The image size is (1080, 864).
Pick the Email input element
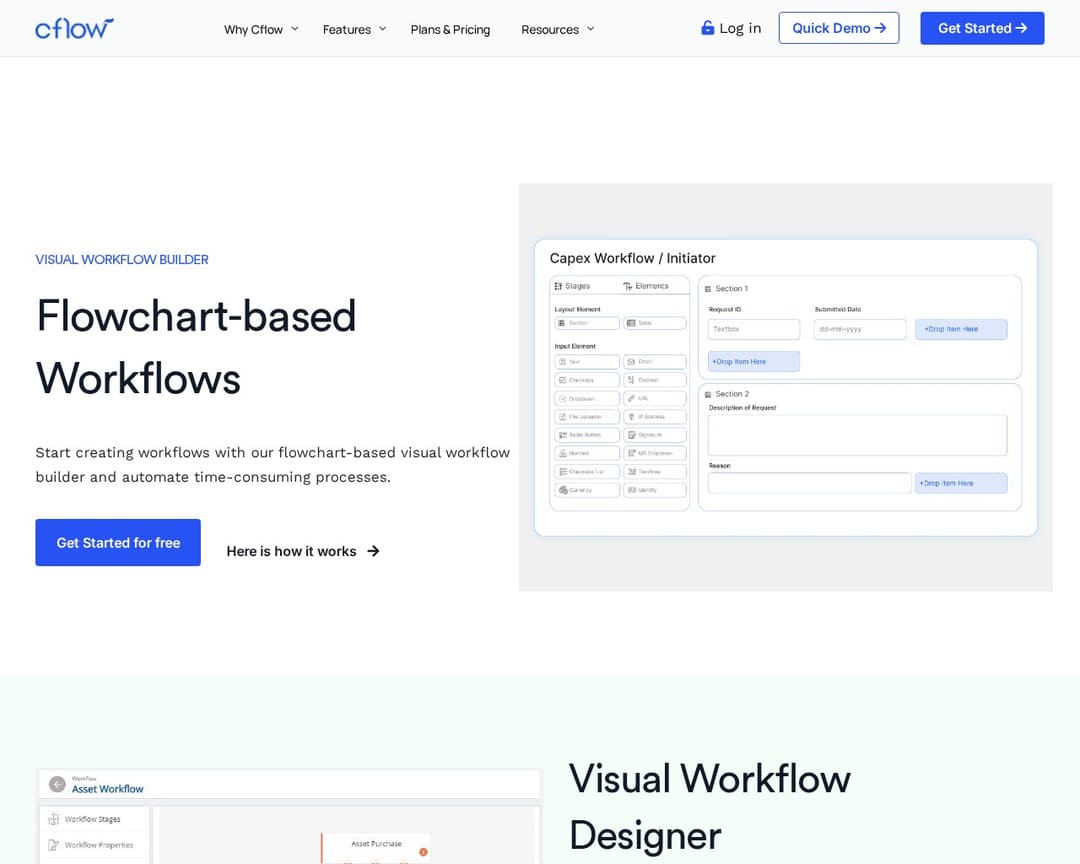tap(654, 362)
